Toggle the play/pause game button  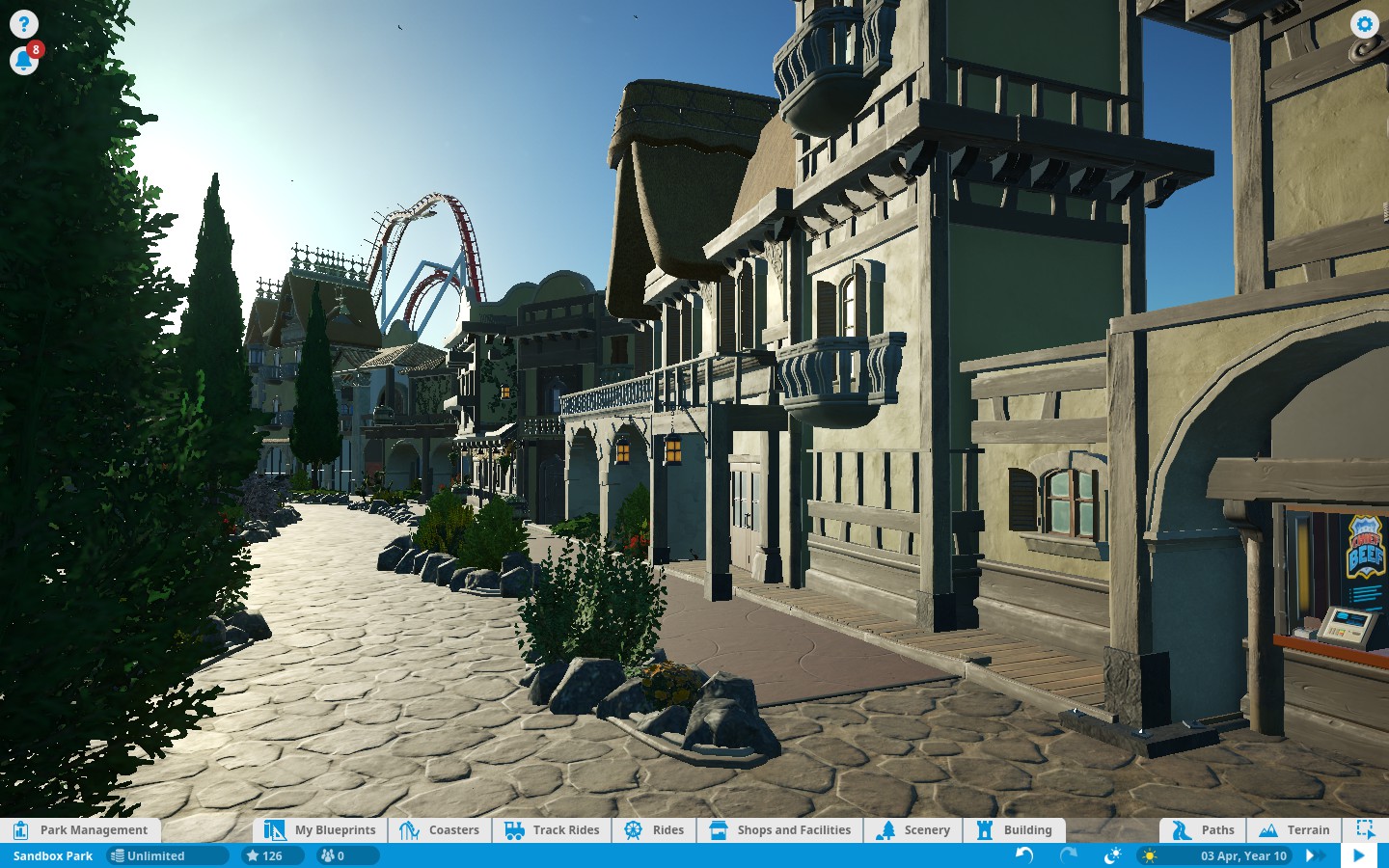[x=1358, y=855]
